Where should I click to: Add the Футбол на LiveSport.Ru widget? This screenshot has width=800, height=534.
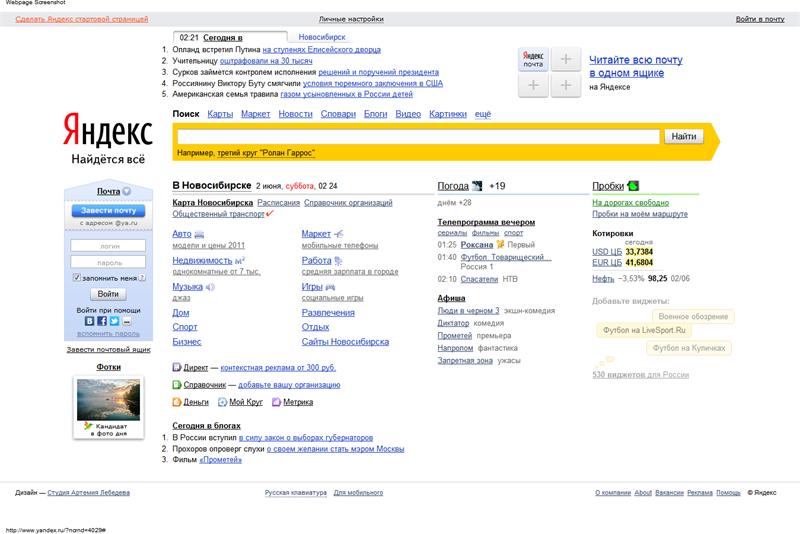tap(644, 330)
